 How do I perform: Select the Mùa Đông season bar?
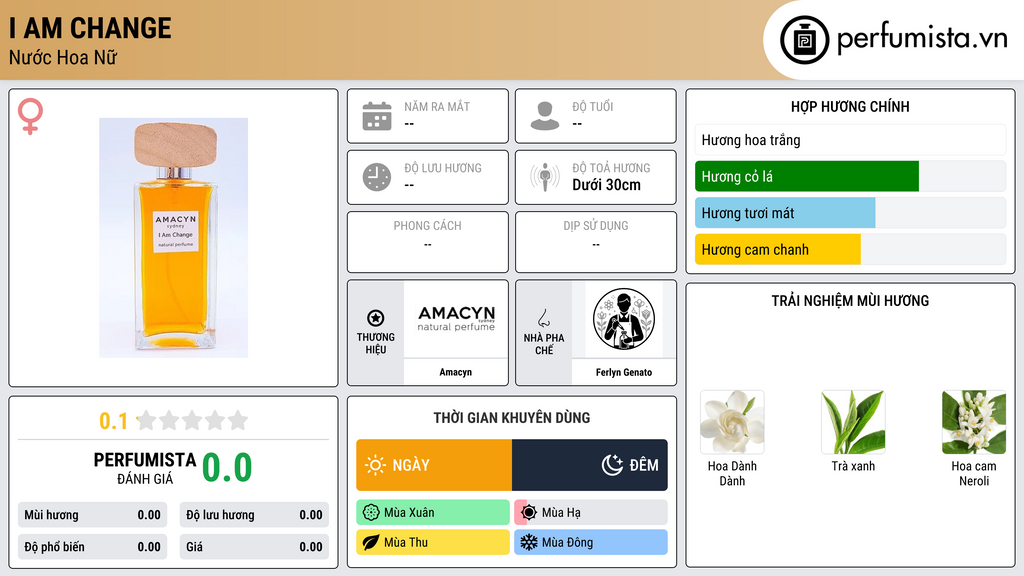click(591, 542)
